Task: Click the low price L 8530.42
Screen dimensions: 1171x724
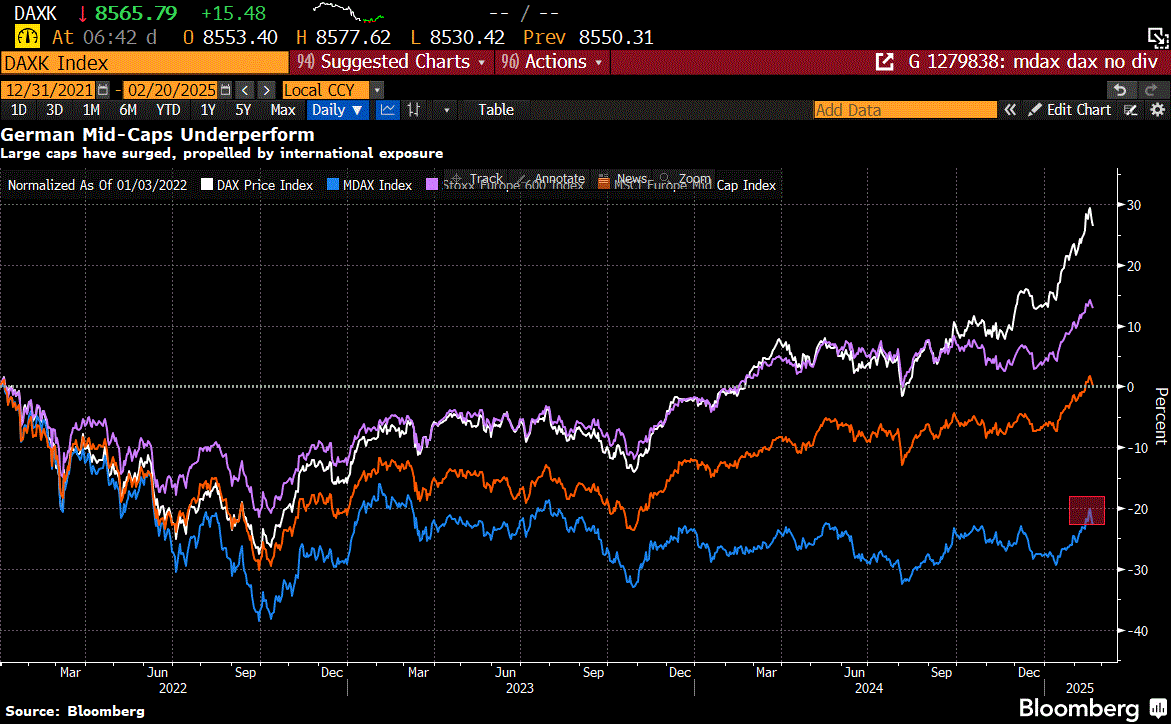Action: point(458,37)
